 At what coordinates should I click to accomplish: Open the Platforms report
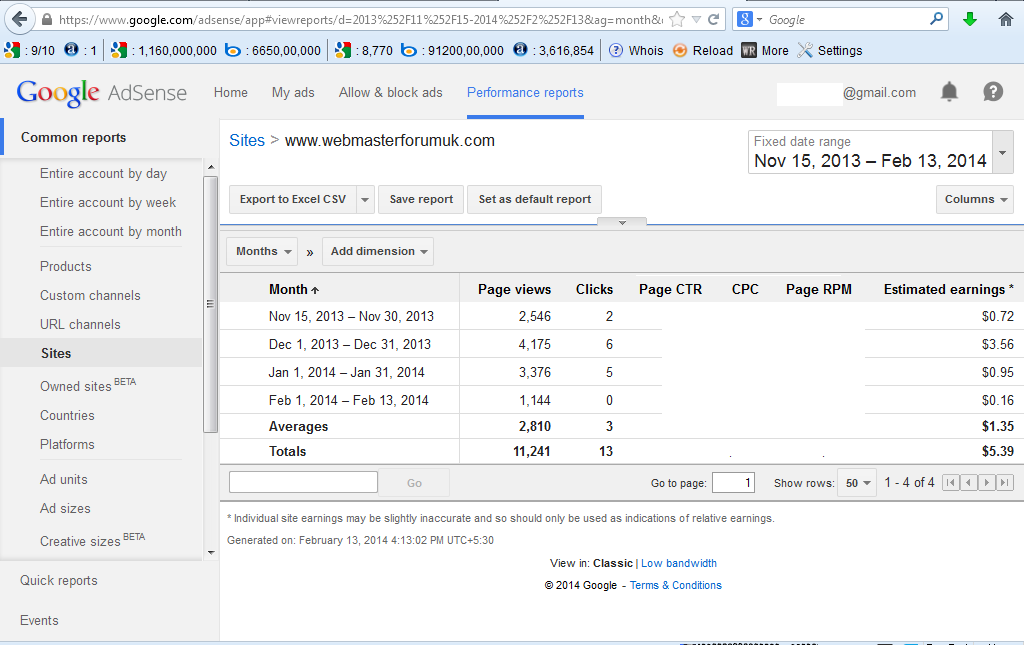67,444
